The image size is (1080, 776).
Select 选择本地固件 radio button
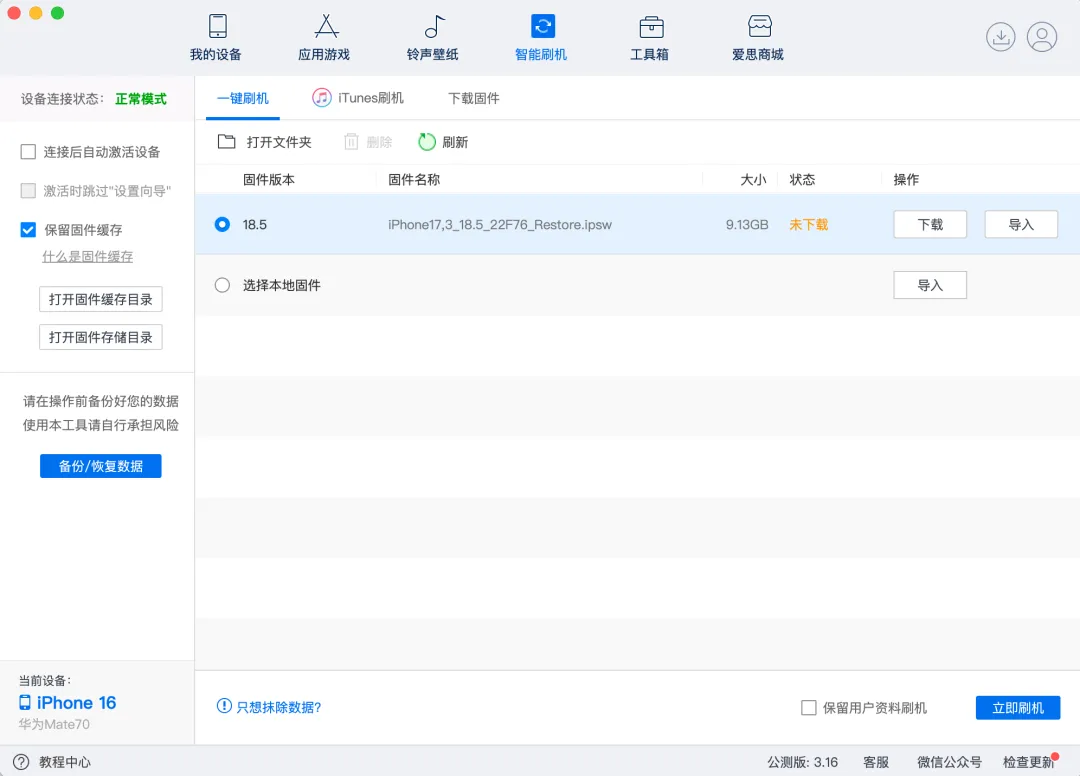222,285
